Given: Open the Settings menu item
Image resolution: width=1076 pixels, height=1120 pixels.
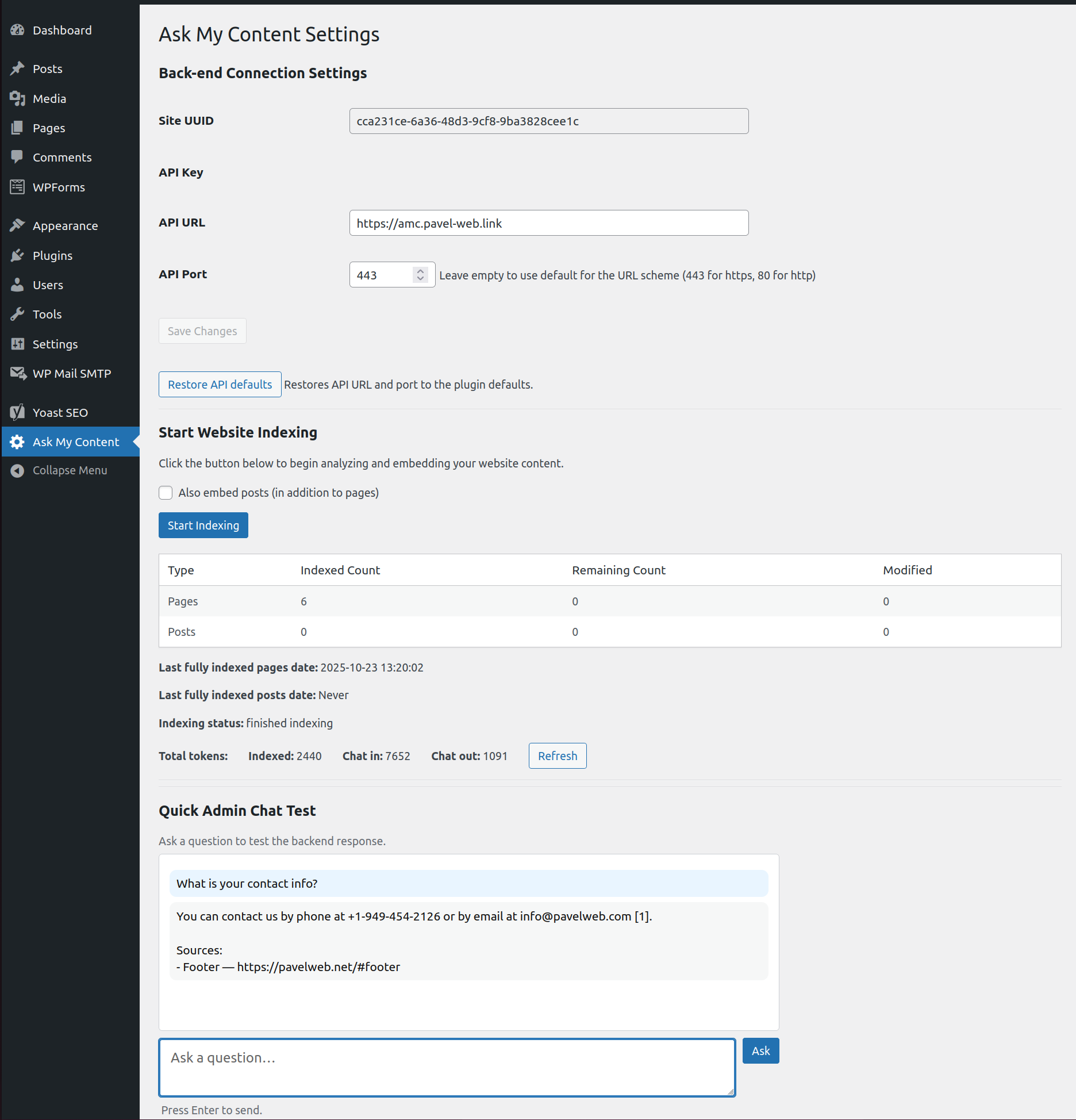Looking at the screenshot, I should (17, 344).
